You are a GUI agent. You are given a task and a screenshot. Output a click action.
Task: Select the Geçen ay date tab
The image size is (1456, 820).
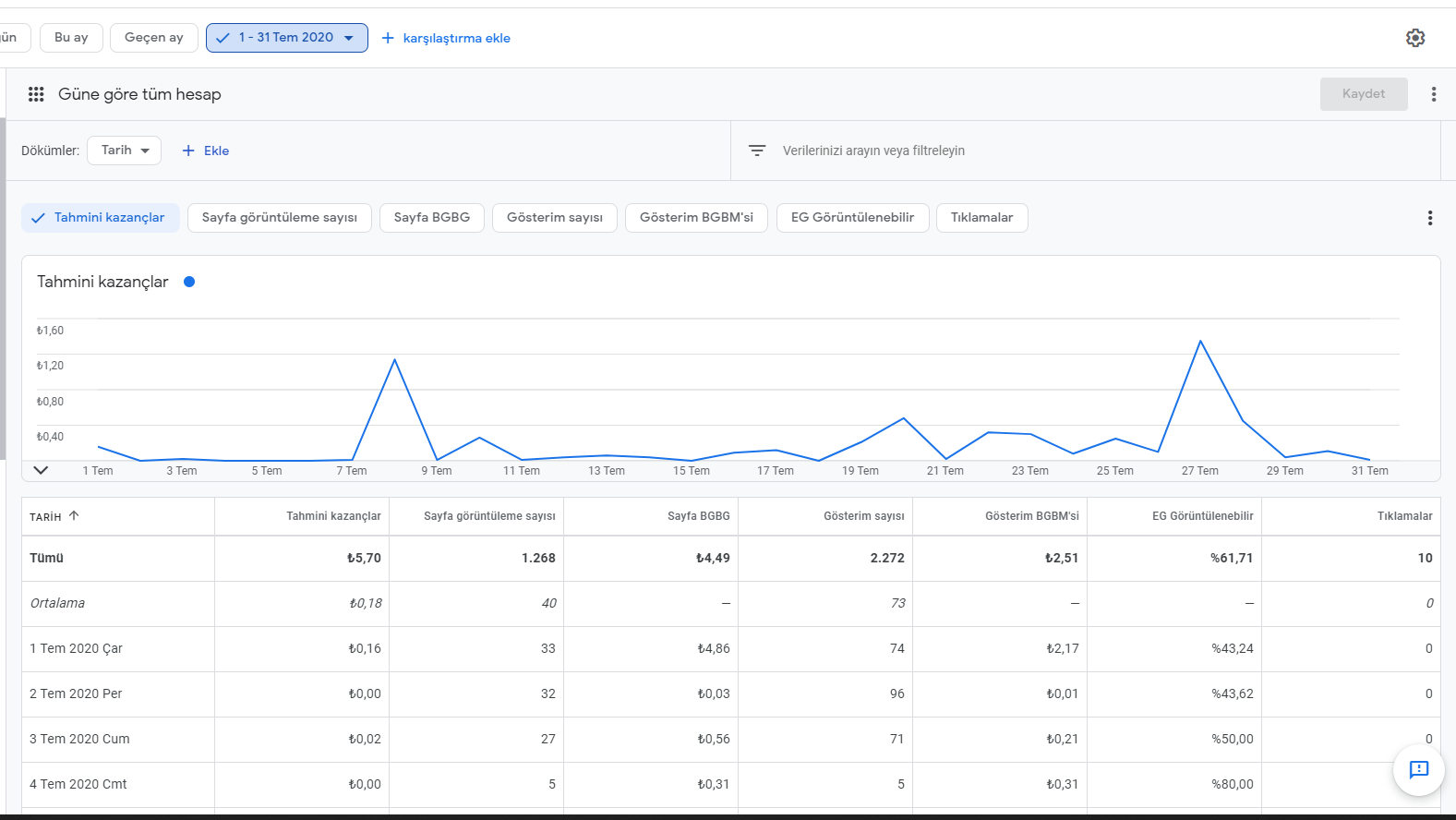tap(154, 38)
